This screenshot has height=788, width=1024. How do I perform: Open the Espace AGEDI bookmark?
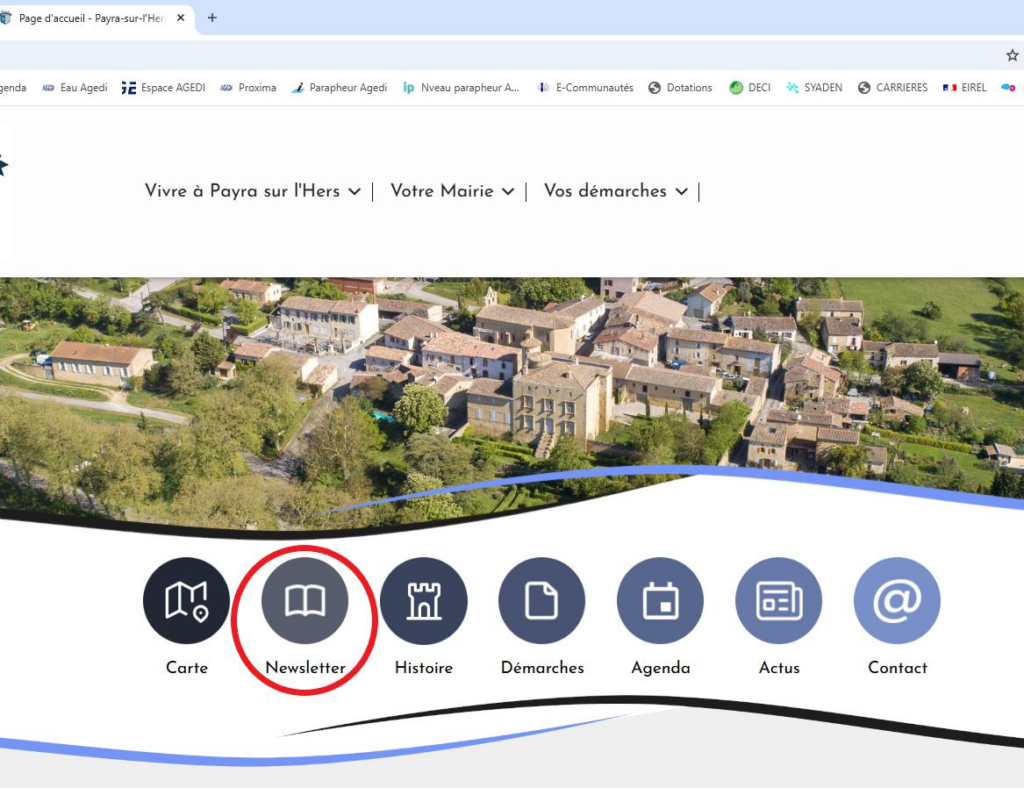(163, 88)
